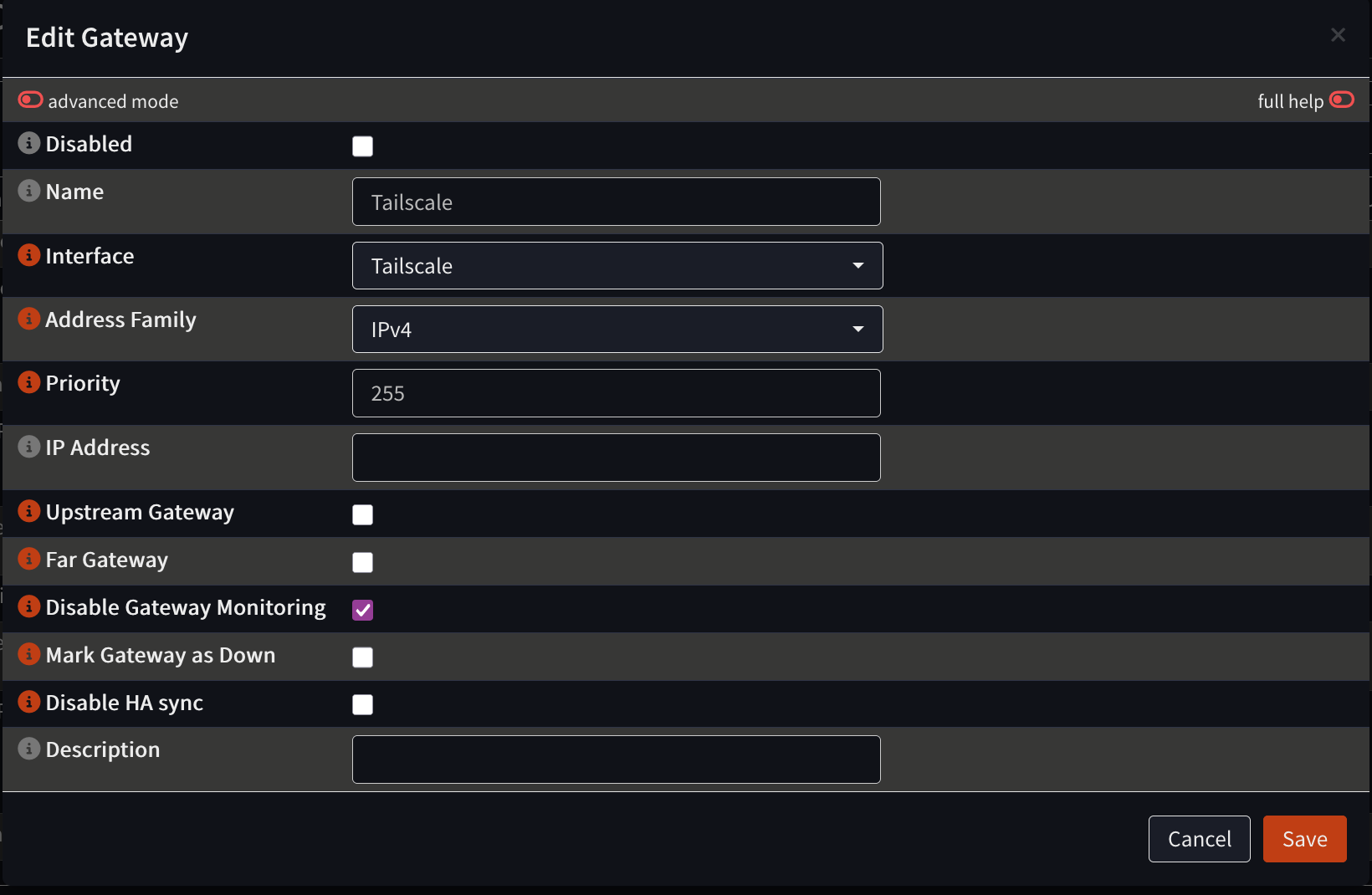
Task: Show help for Disable Gateway Monitoring
Action: (29, 606)
